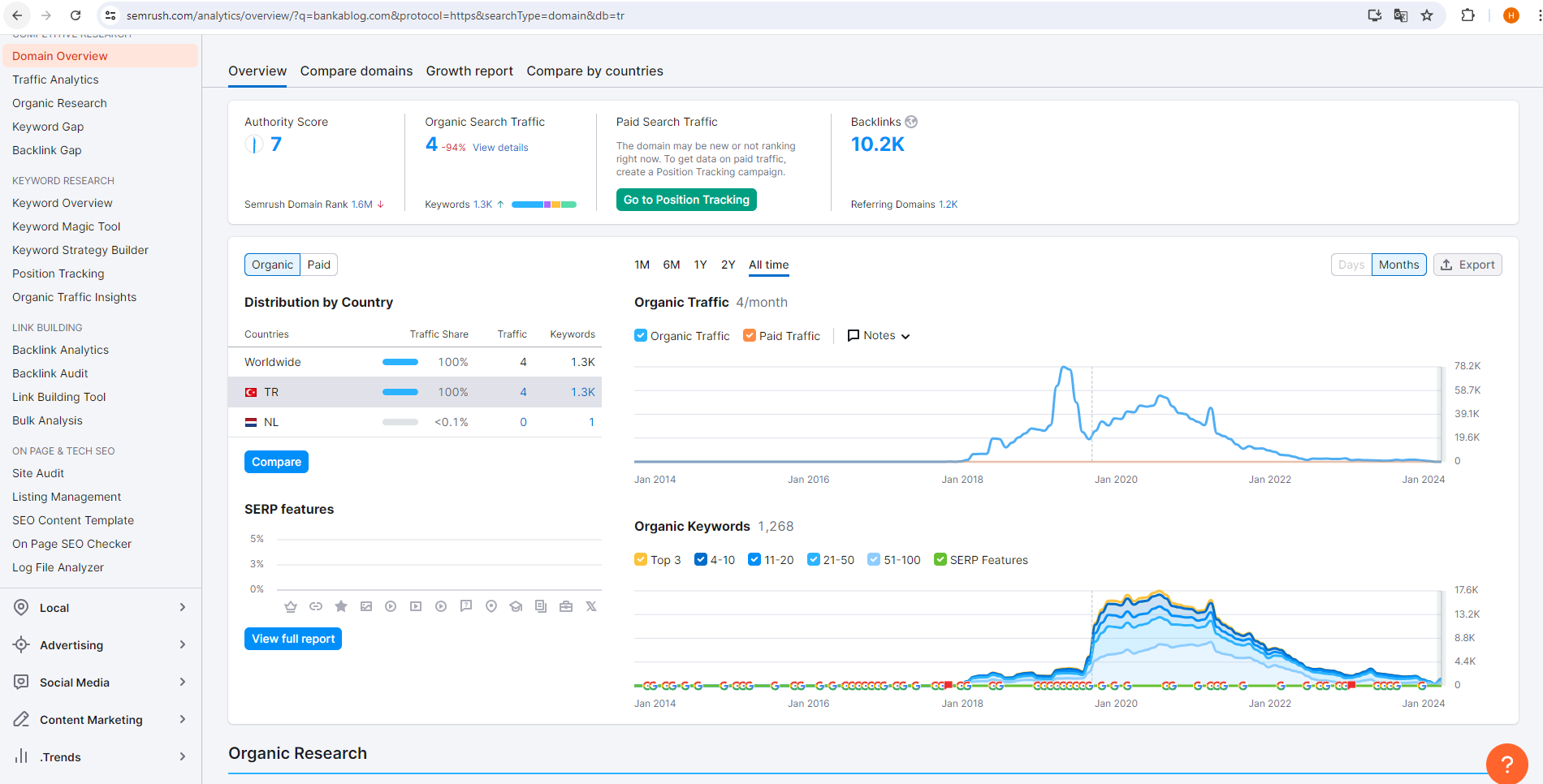Open the Growth report tab
1543x784 pixels.
point(469,71)
